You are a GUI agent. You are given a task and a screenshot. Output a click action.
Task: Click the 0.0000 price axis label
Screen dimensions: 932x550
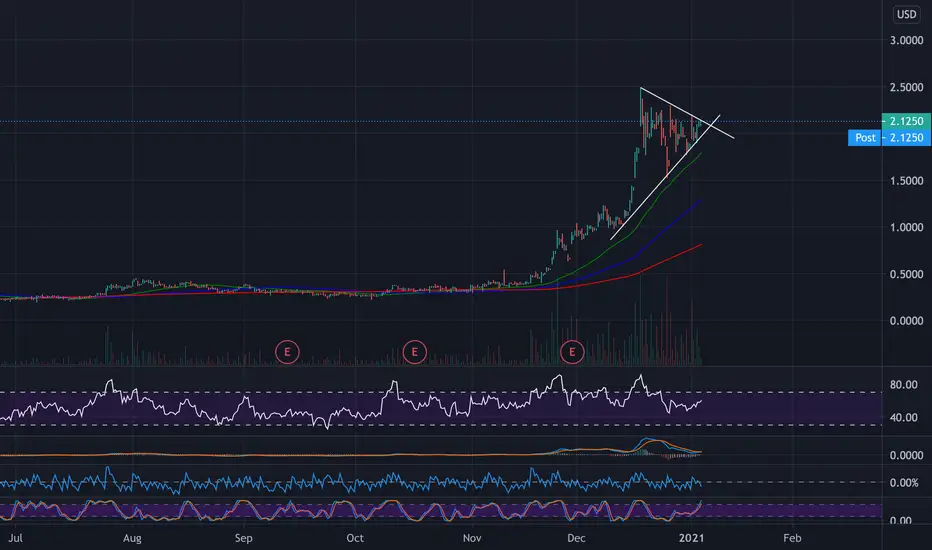pos(906,321)
